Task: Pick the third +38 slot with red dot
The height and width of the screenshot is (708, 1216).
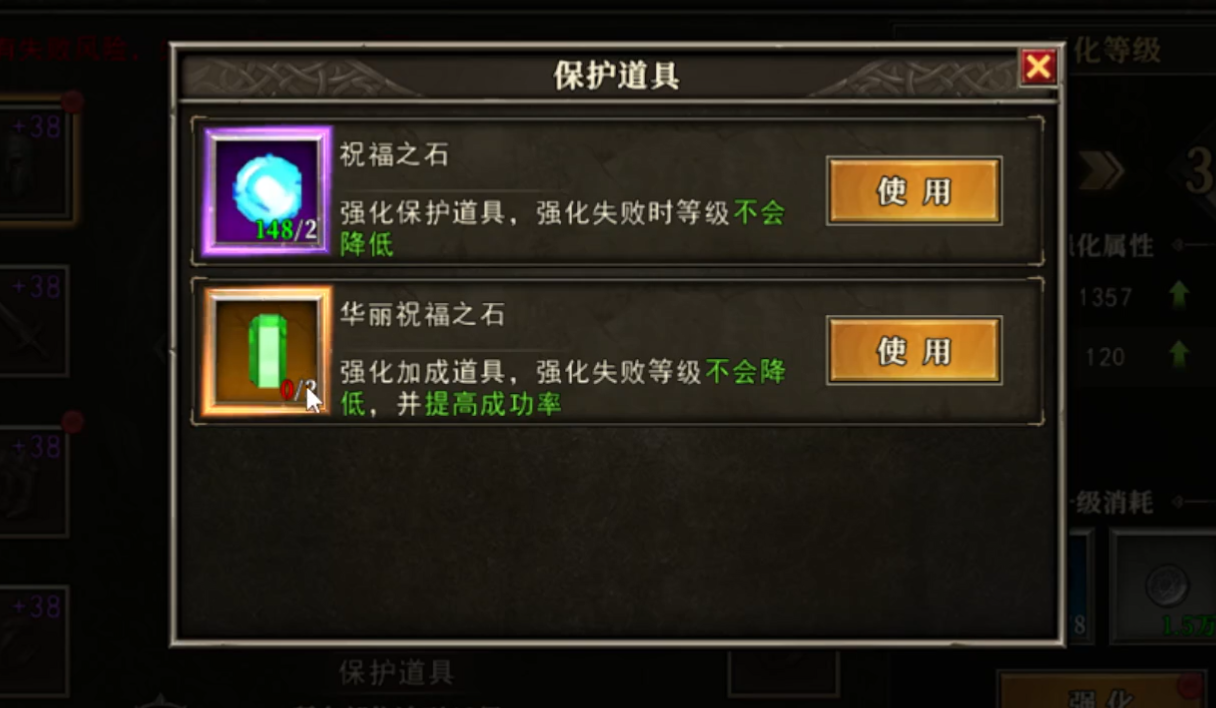Action: tap(32, 481)
